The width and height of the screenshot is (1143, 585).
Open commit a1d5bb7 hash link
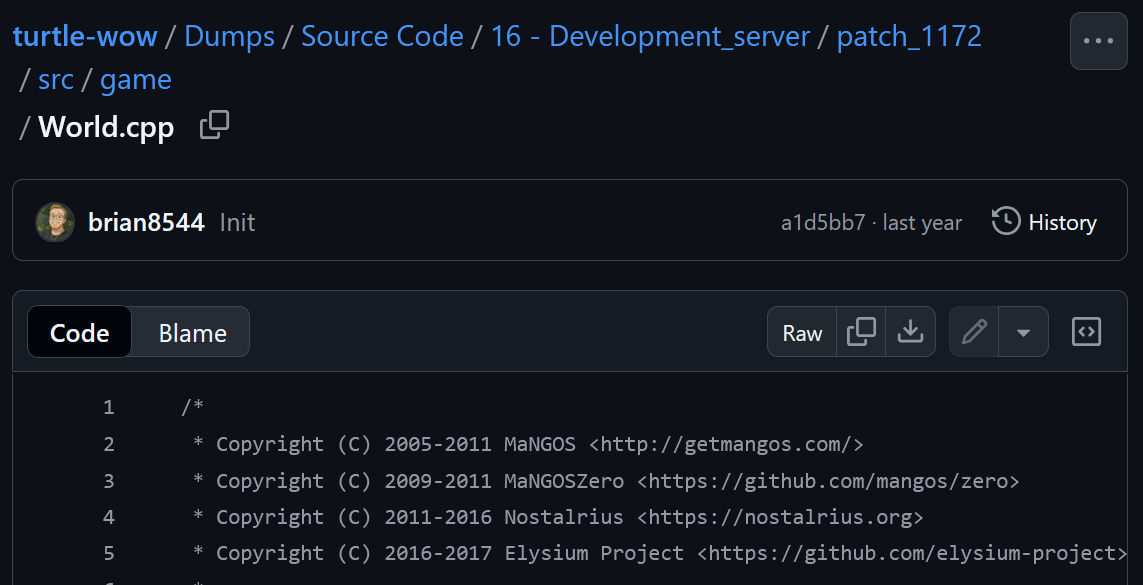823,222
